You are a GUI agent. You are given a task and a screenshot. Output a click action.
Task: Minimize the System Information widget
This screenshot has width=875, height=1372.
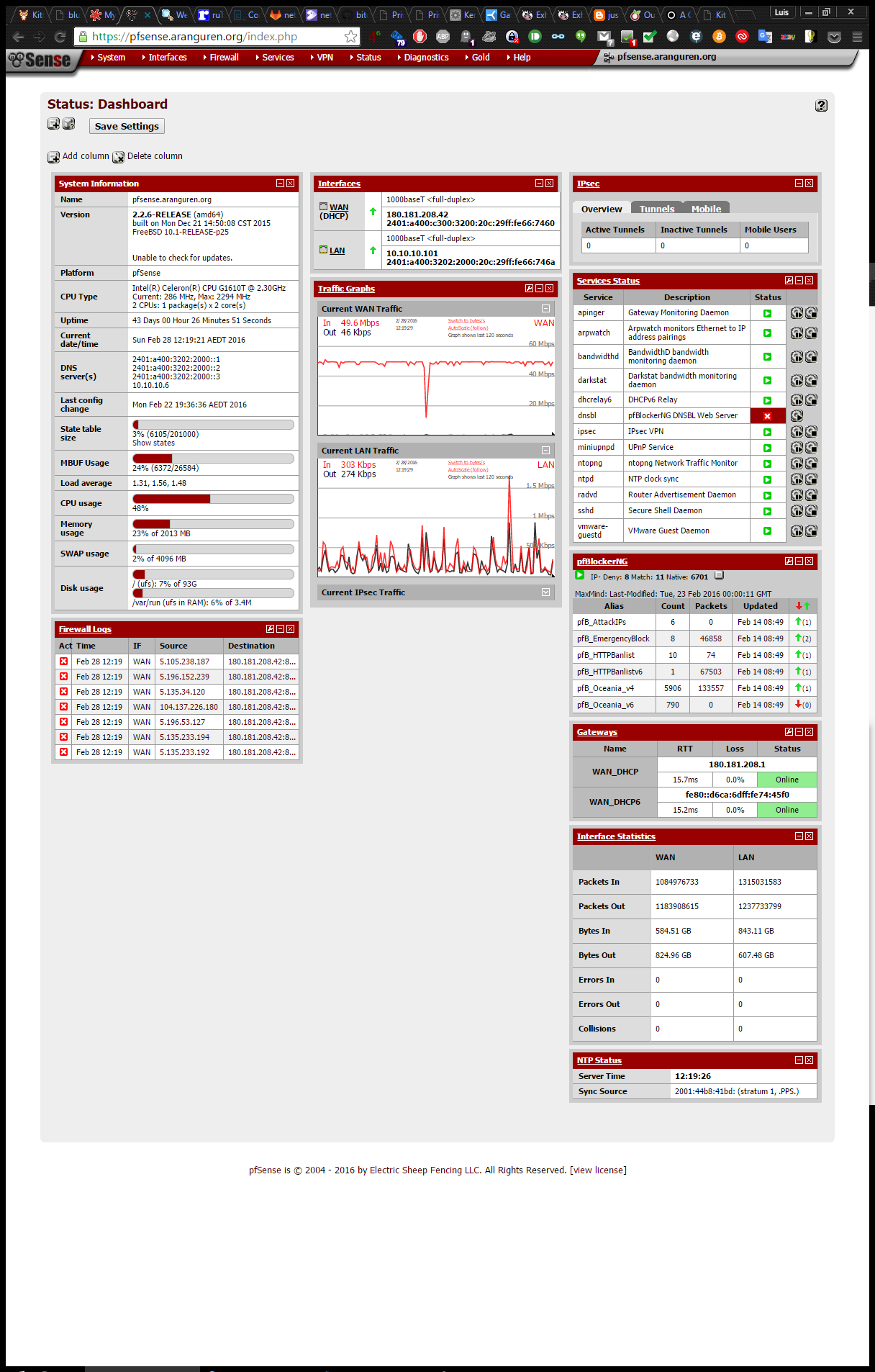point(280,184)
